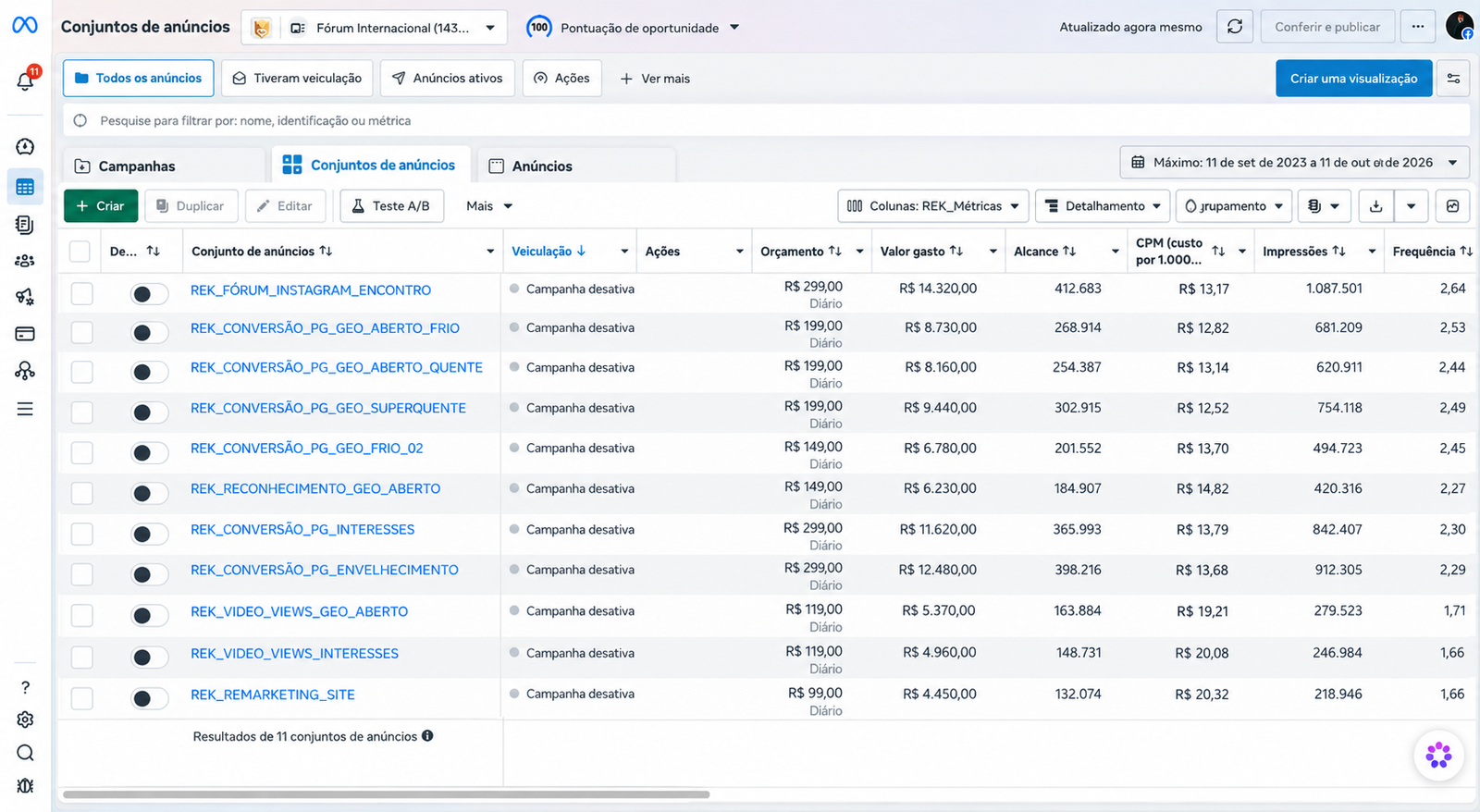The width and height of the screenshot is (1480, 812).
Task: Open Audiences icon in left sidebar
Action: (x=25, y=261)
